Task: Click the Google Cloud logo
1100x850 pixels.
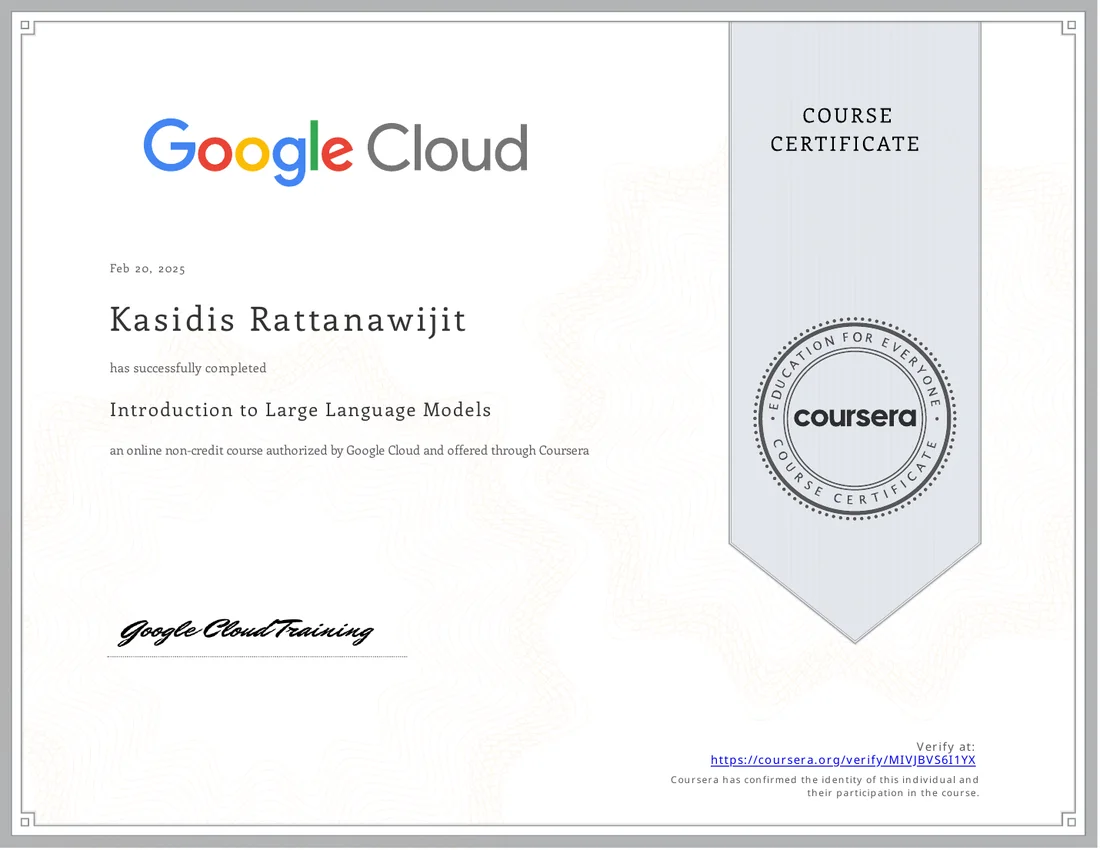Action: (335, 151)
